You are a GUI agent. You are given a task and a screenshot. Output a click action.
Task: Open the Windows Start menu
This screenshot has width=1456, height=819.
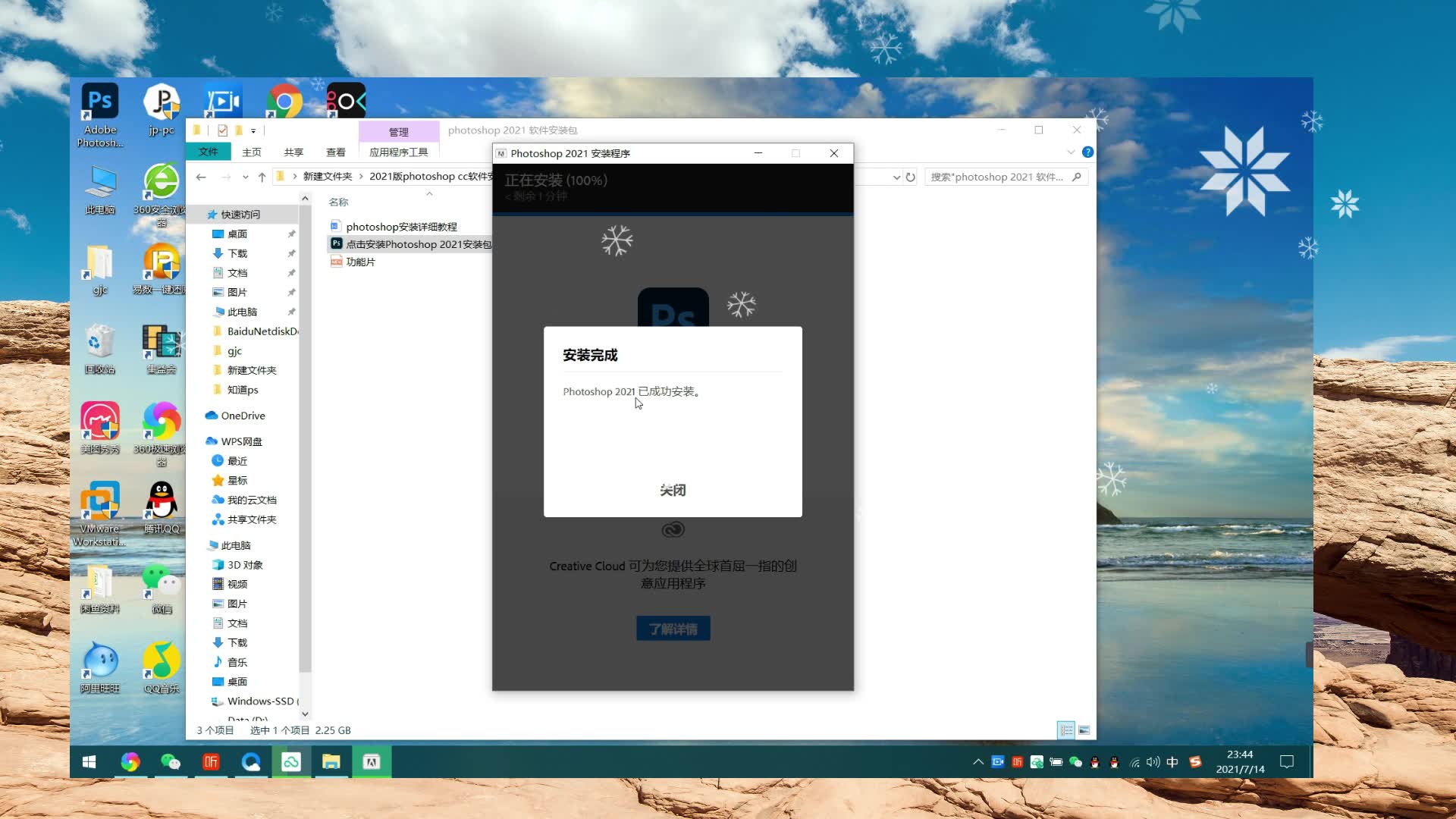point(89,762)
